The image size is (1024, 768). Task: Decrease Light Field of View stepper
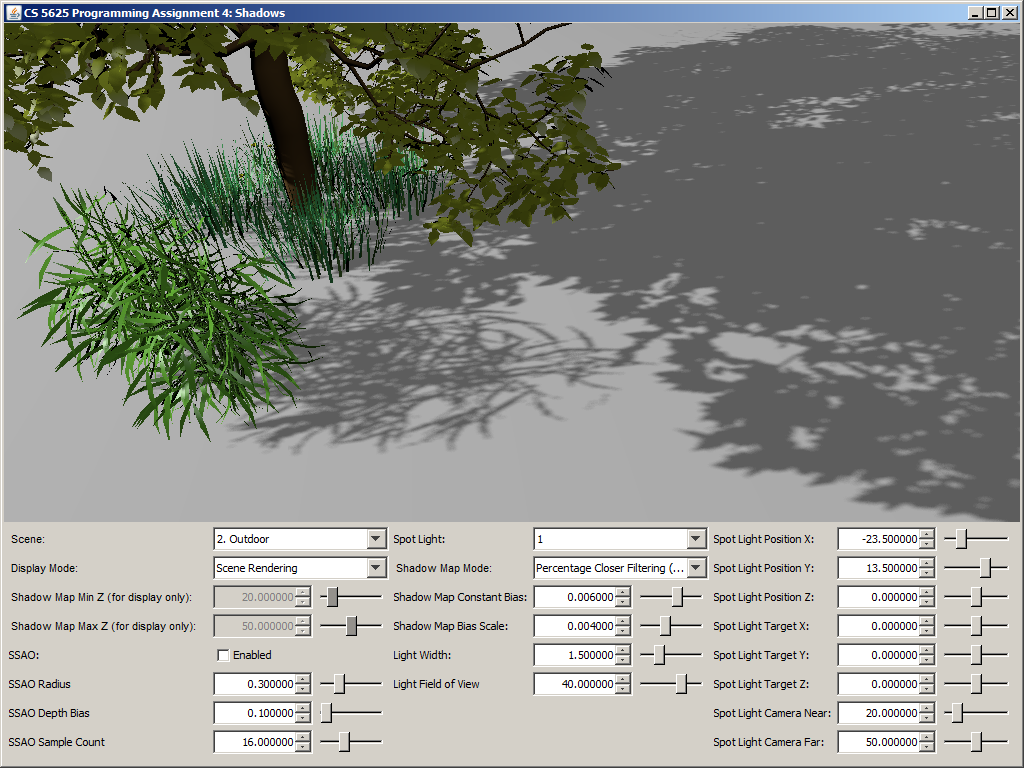pyautogui.click(x=623, y=689)
